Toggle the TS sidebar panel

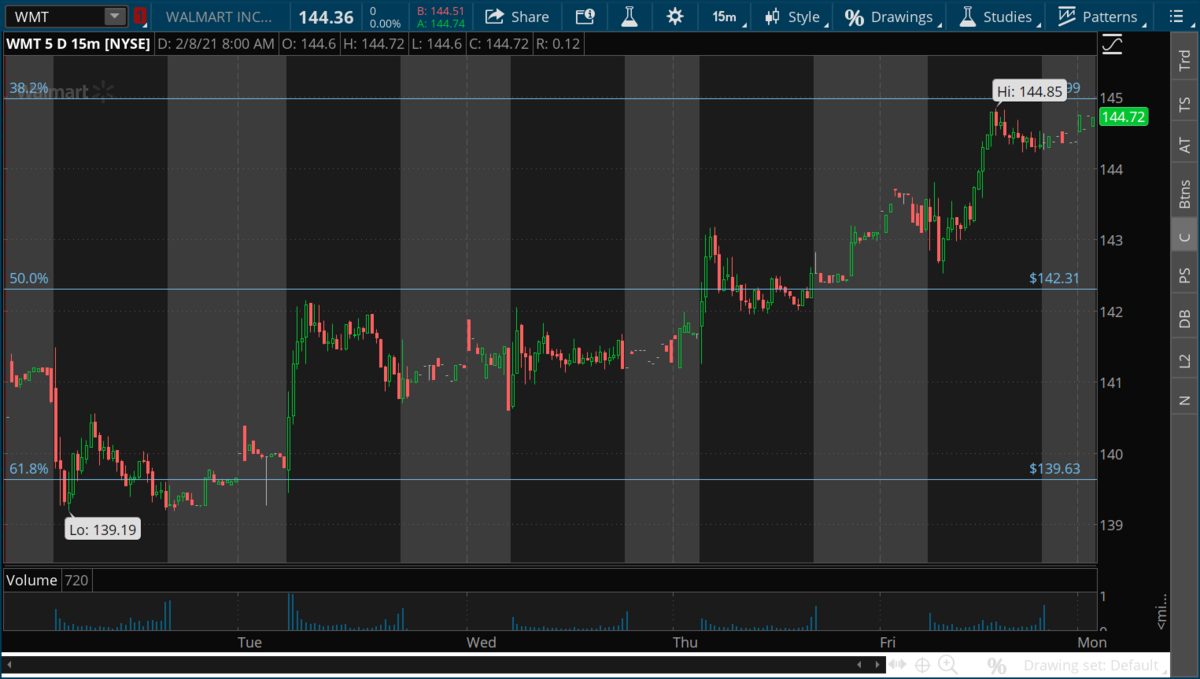click(1185, 103)
